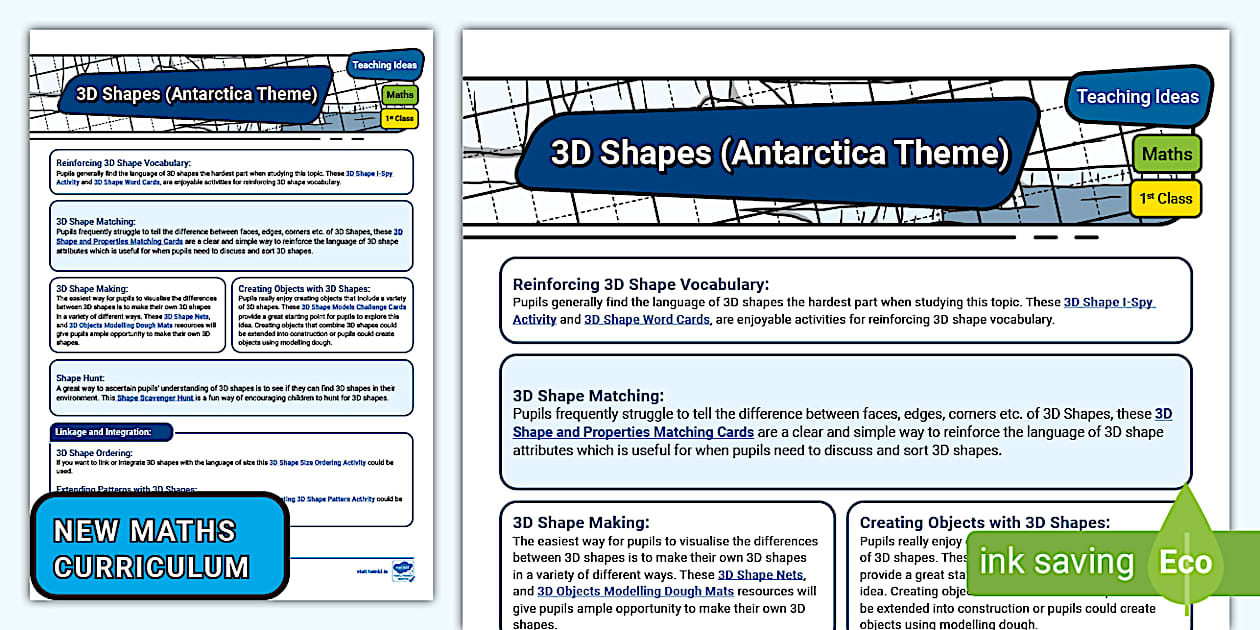Open the 3D Shape Word Cards link

tap(647, 320)
